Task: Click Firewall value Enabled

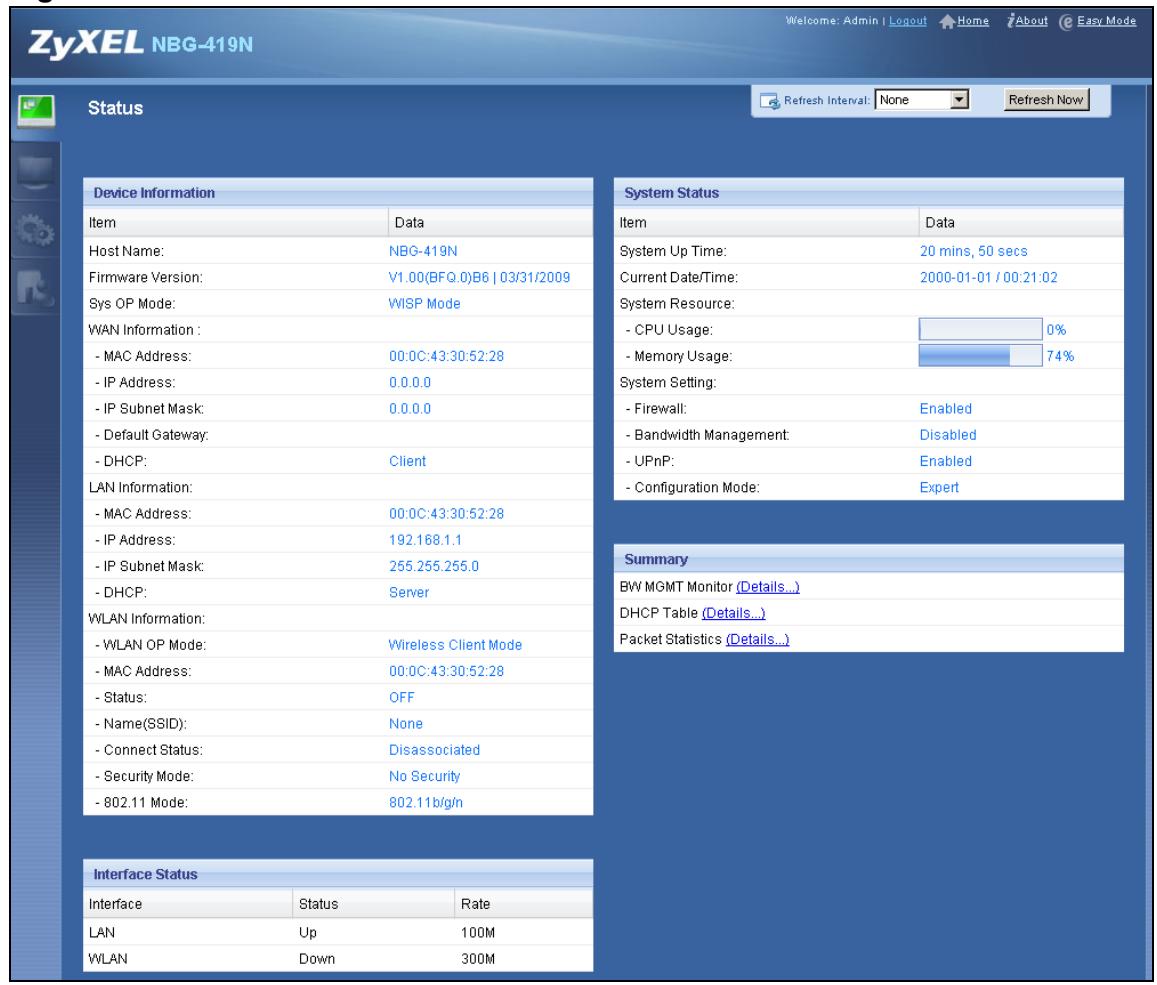Action: pyautogui.click(x=945, y=409)
